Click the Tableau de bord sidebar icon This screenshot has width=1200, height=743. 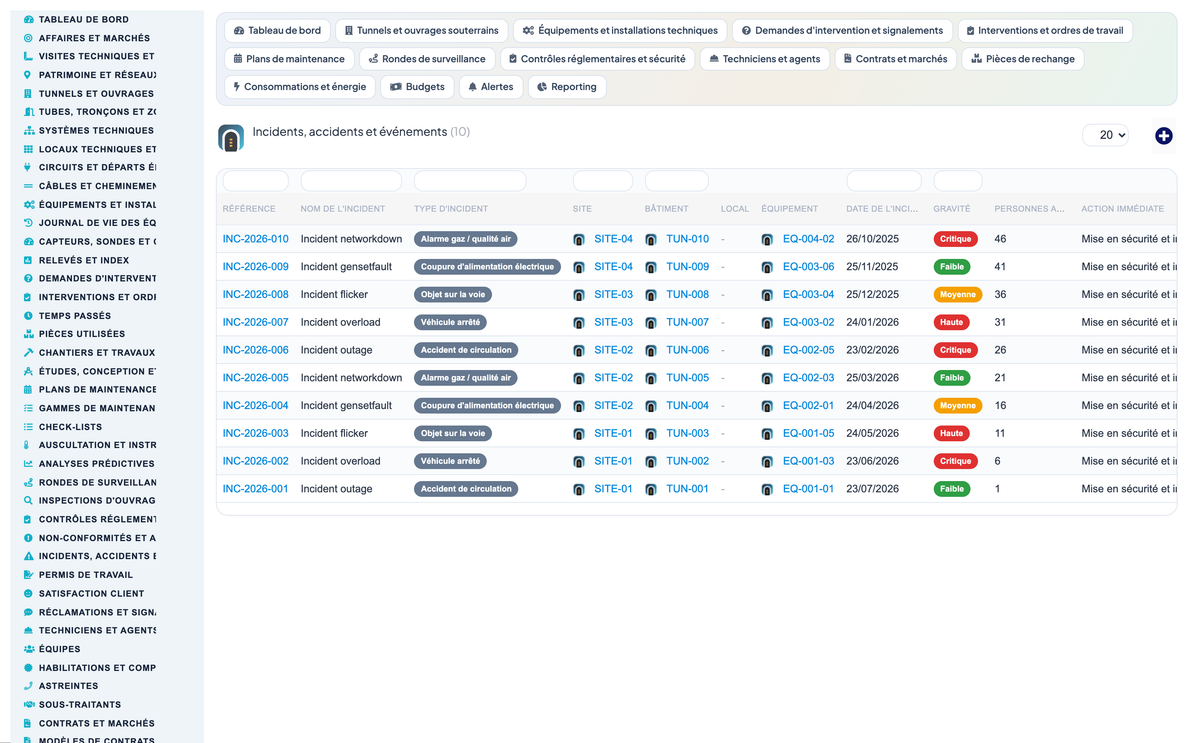coord(28,19)
